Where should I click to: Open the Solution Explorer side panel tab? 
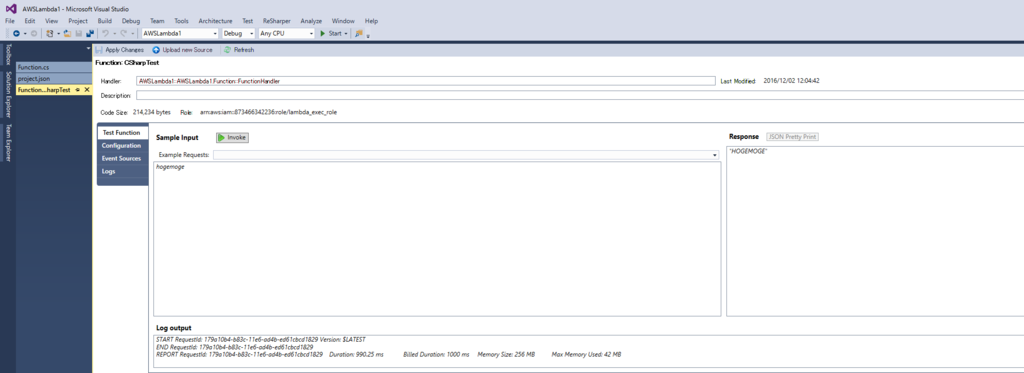[8, 95]
